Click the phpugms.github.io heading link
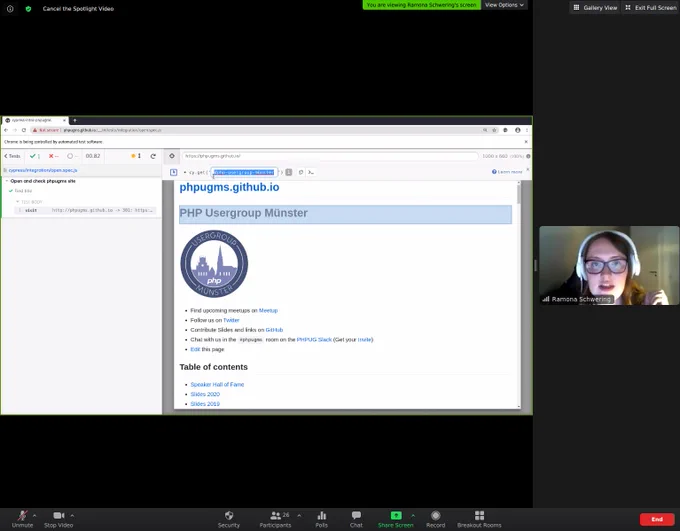The image size is (680, 531). tap(229, 187)
